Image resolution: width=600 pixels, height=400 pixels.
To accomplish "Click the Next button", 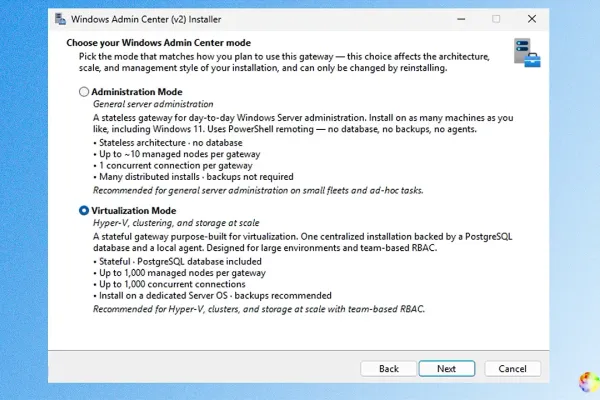I will pos(447,369).
